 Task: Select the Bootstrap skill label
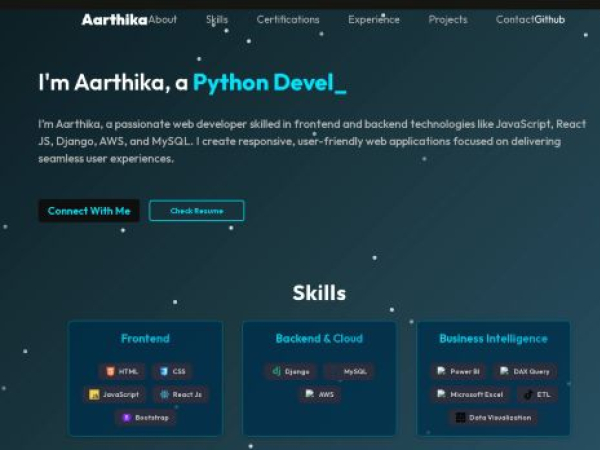(152, 417)
